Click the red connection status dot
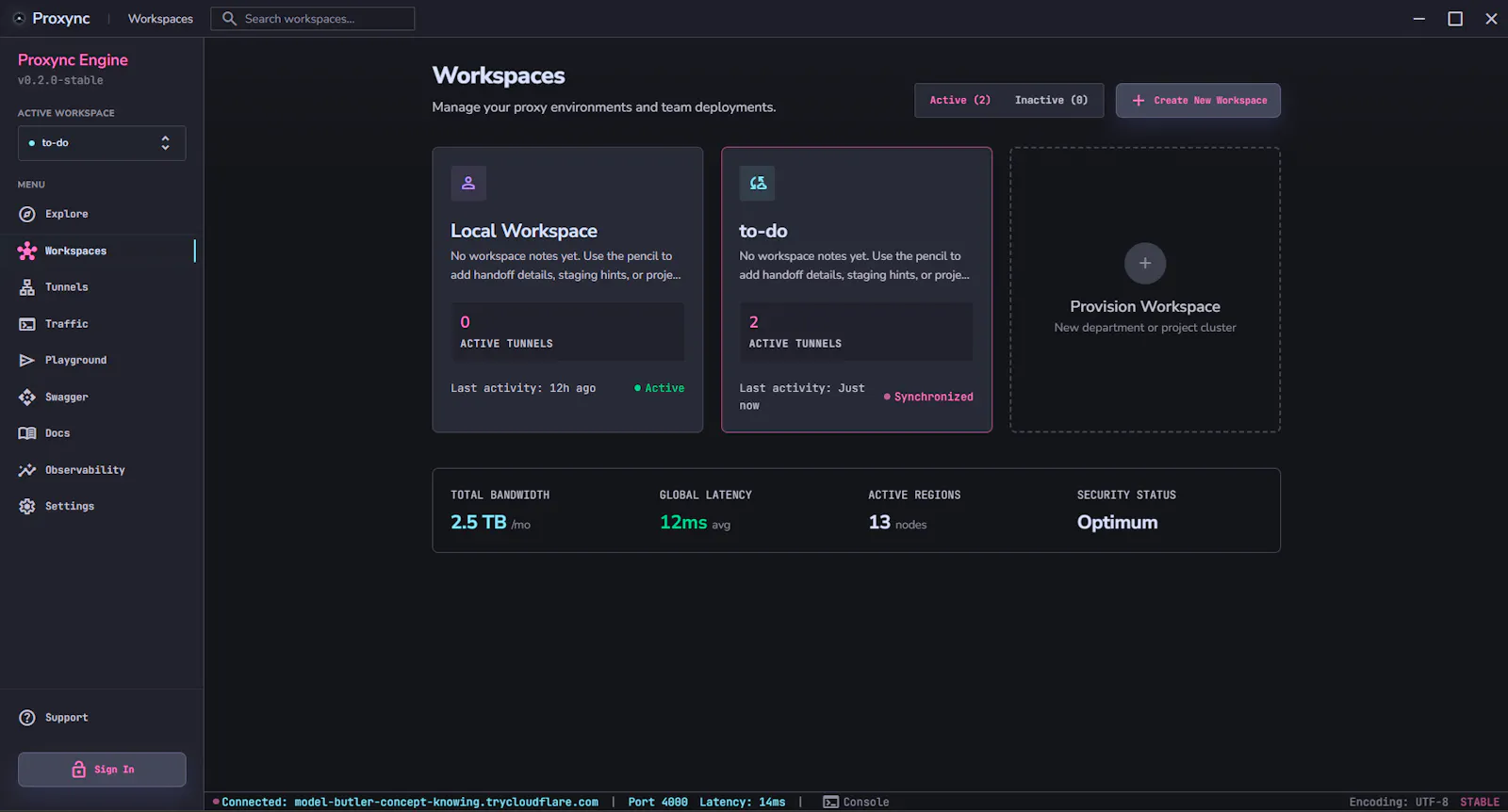1508x812 pixels. (x=216, y=802)
